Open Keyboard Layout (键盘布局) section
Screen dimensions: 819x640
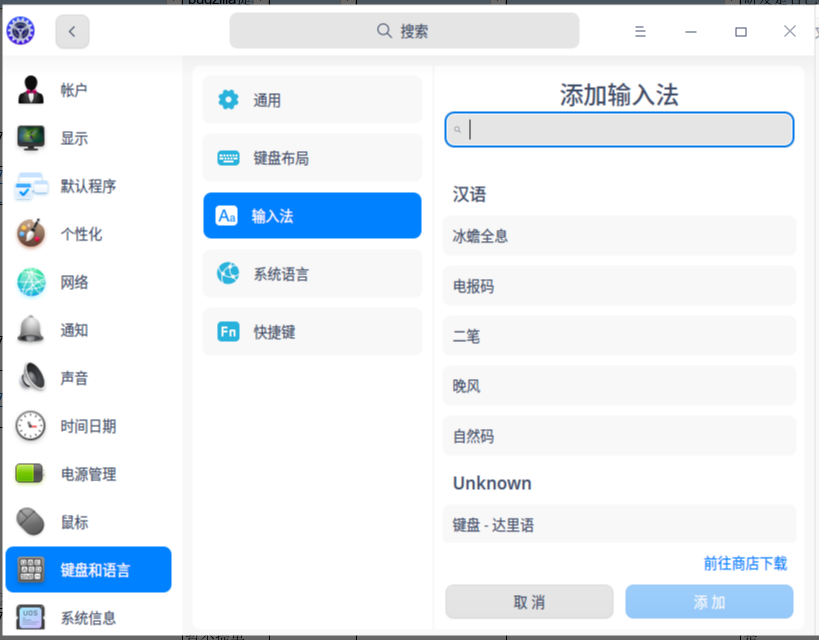tap(312, 158)
